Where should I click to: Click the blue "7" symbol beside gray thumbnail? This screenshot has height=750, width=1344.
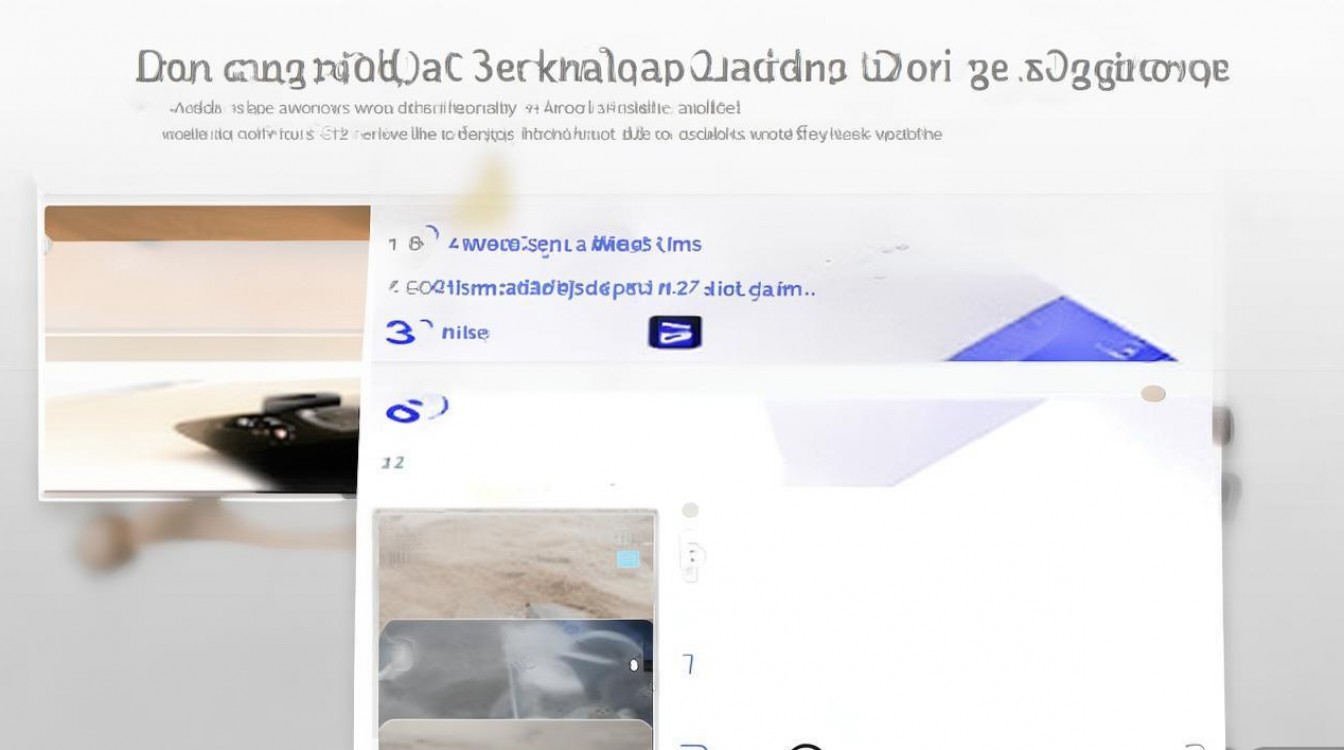[x=687, y=664]
